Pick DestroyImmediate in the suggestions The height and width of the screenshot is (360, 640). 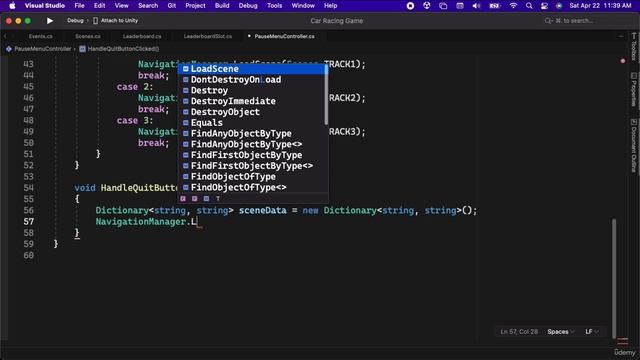click(x=252, y=101)
